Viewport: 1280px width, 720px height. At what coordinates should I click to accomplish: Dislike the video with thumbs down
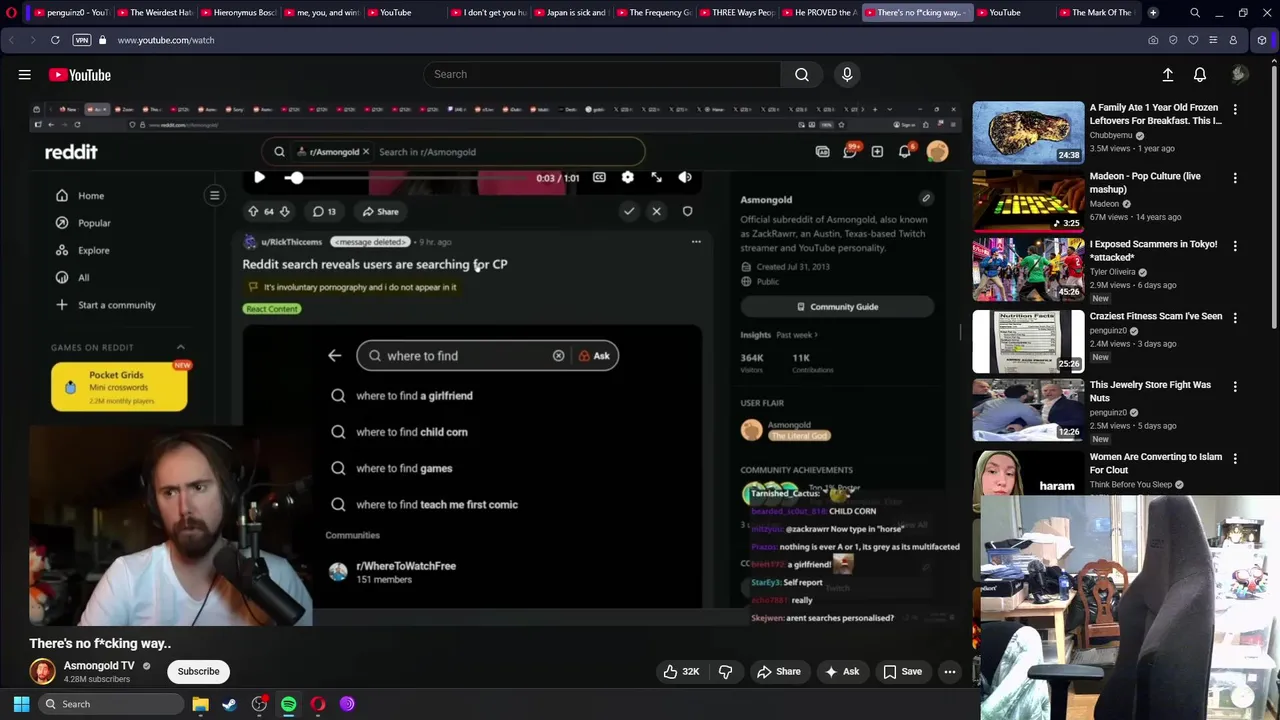pos(726,672)
